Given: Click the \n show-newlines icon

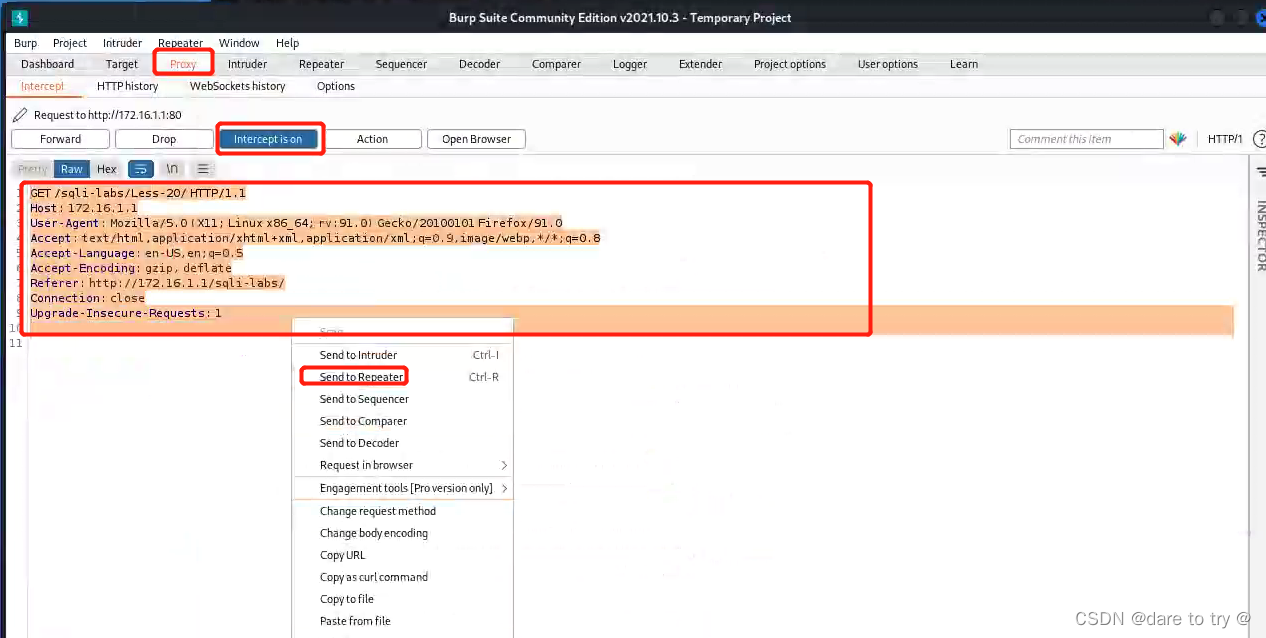Looking at the screenshot, I should pos(171,168).
